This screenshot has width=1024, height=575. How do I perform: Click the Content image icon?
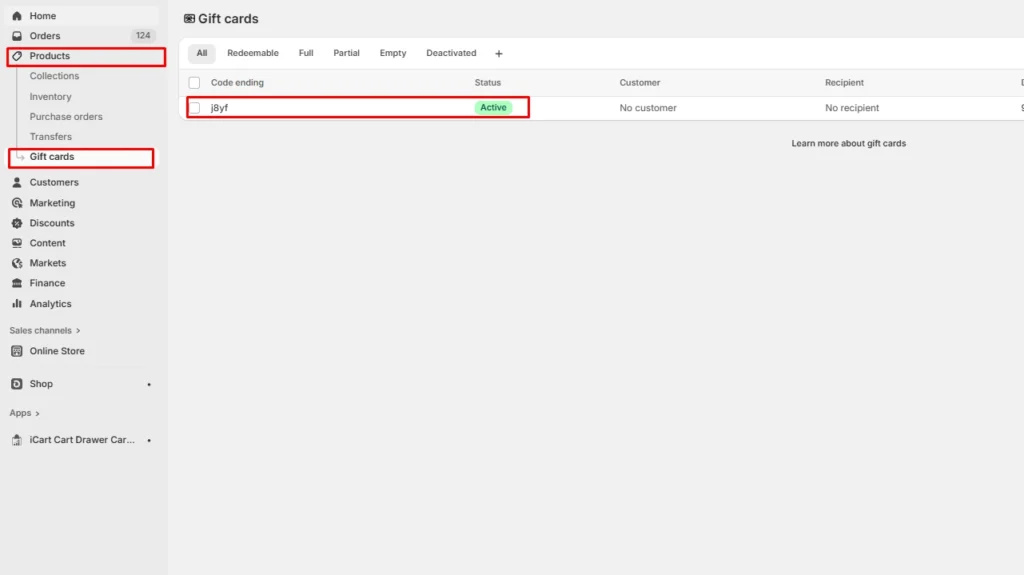[x=17, y=243]
